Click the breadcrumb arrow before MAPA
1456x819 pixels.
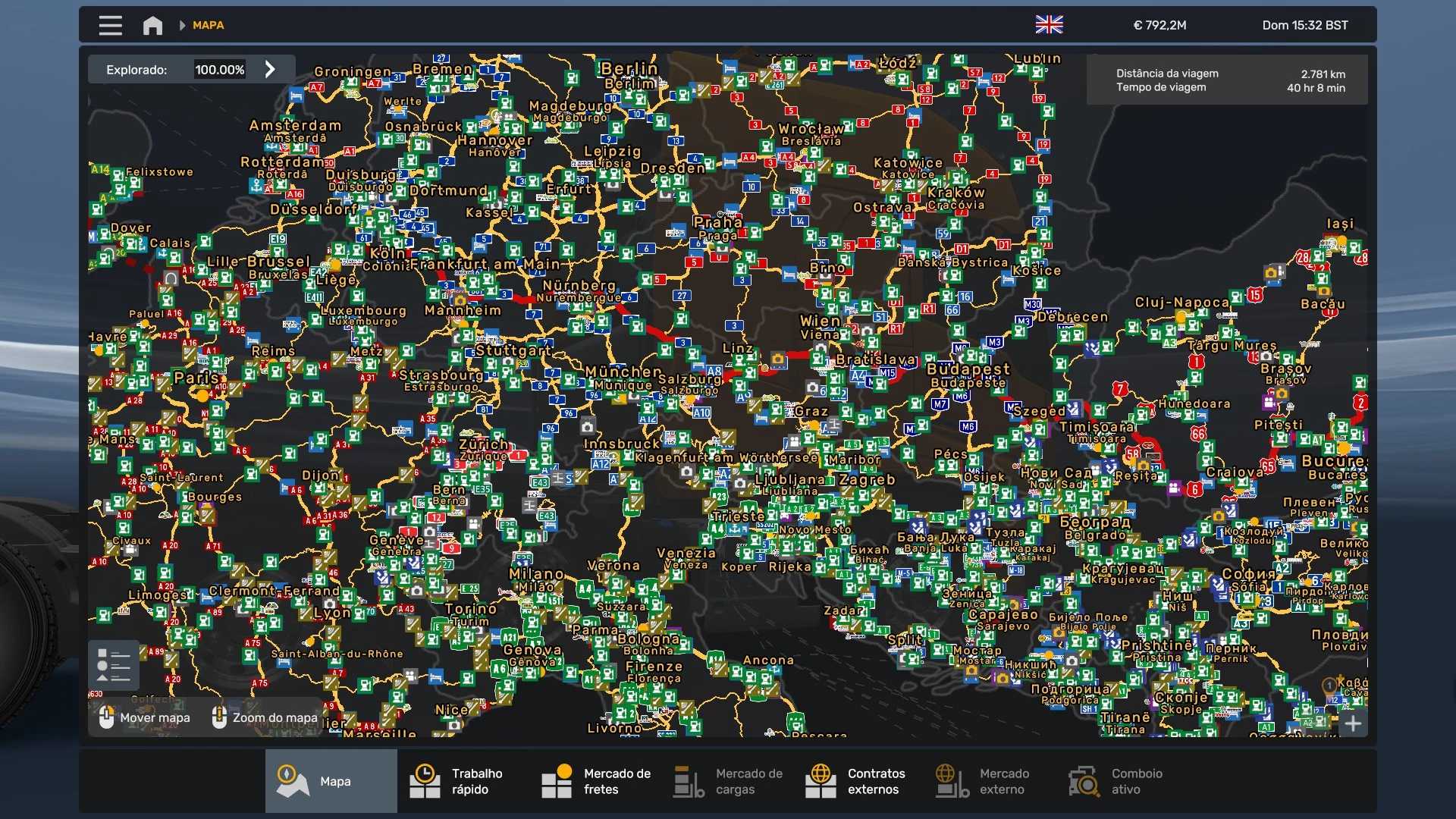[182, 25]
